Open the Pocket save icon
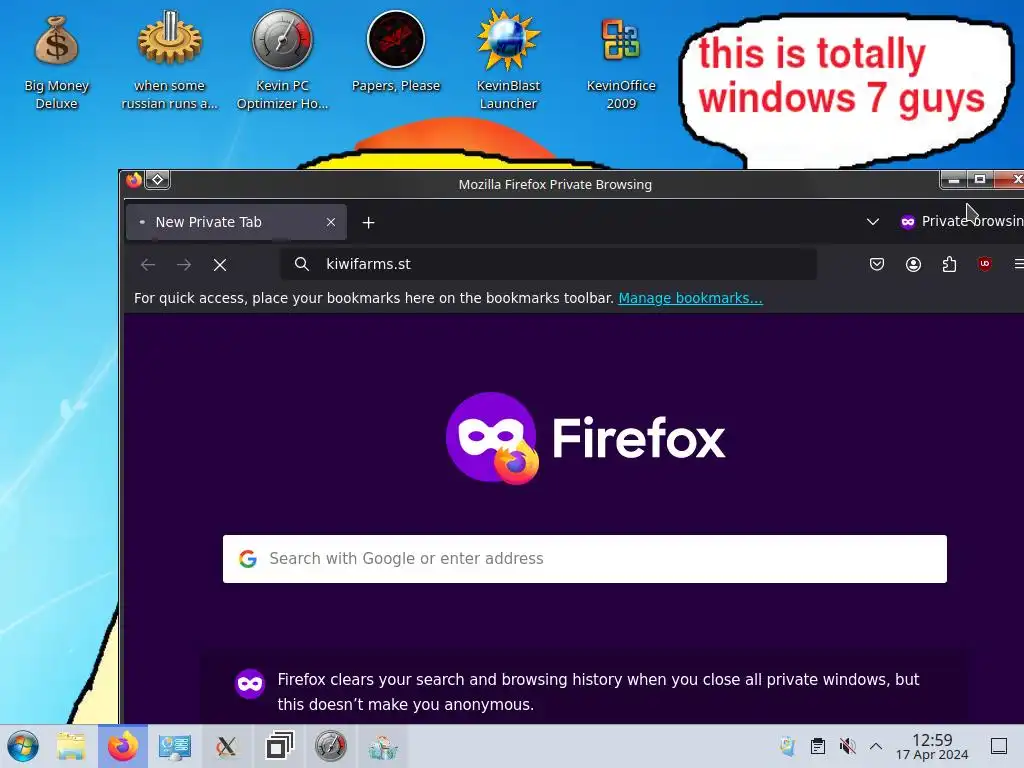Image resolution: width=1024 pixels, height=768 pixels. pos(877,264)
